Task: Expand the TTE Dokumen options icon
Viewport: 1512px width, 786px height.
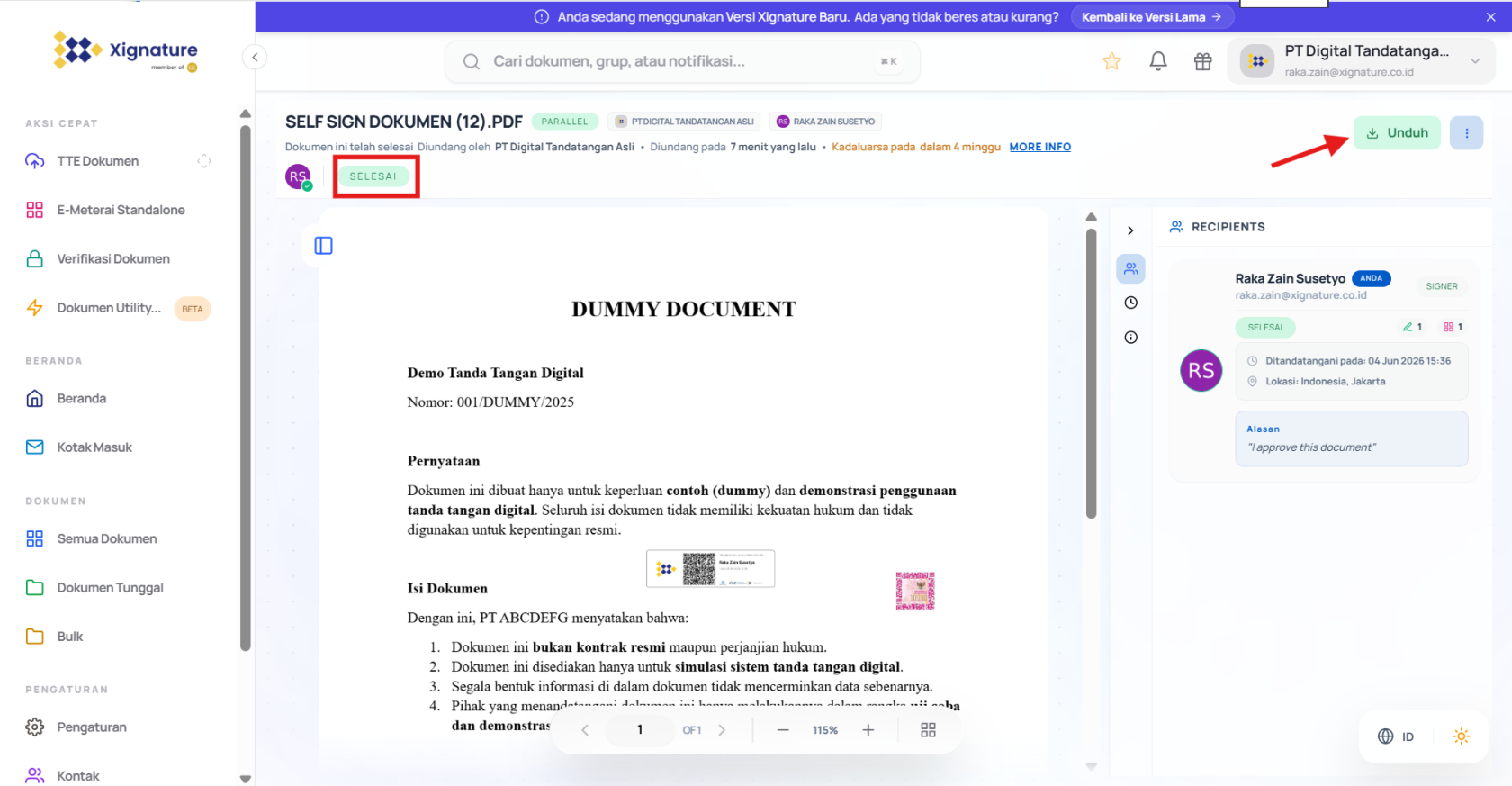Action: pos(204,161)
